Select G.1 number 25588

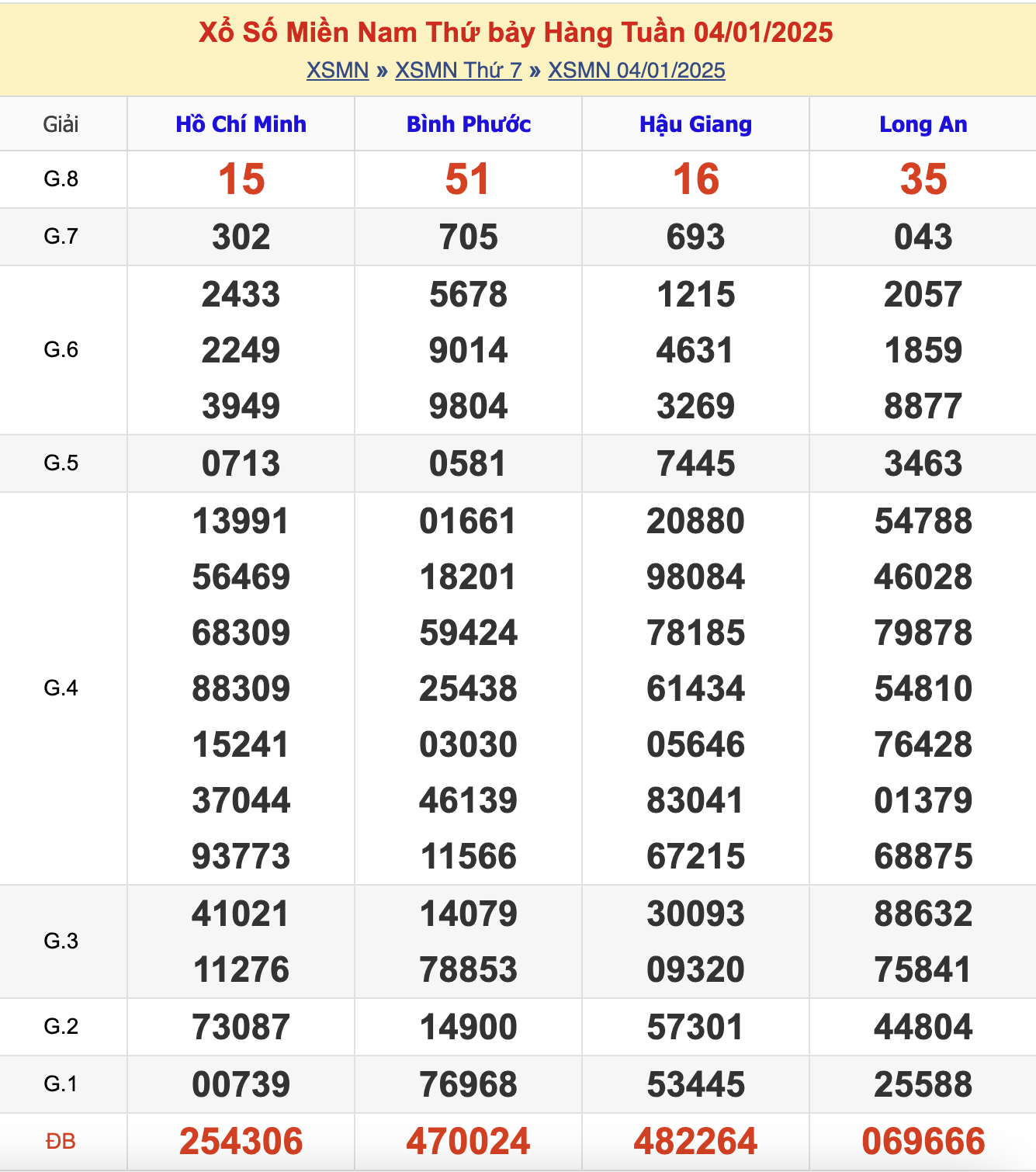(x=923, y=1084)
